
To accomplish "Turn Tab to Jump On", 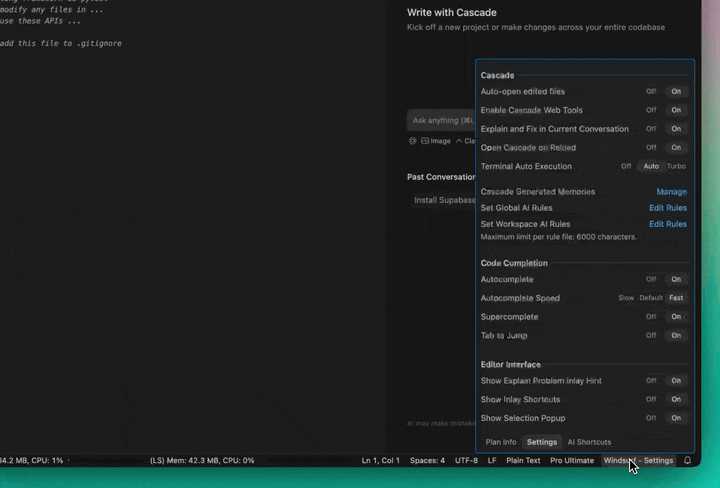I will [676, 336].
